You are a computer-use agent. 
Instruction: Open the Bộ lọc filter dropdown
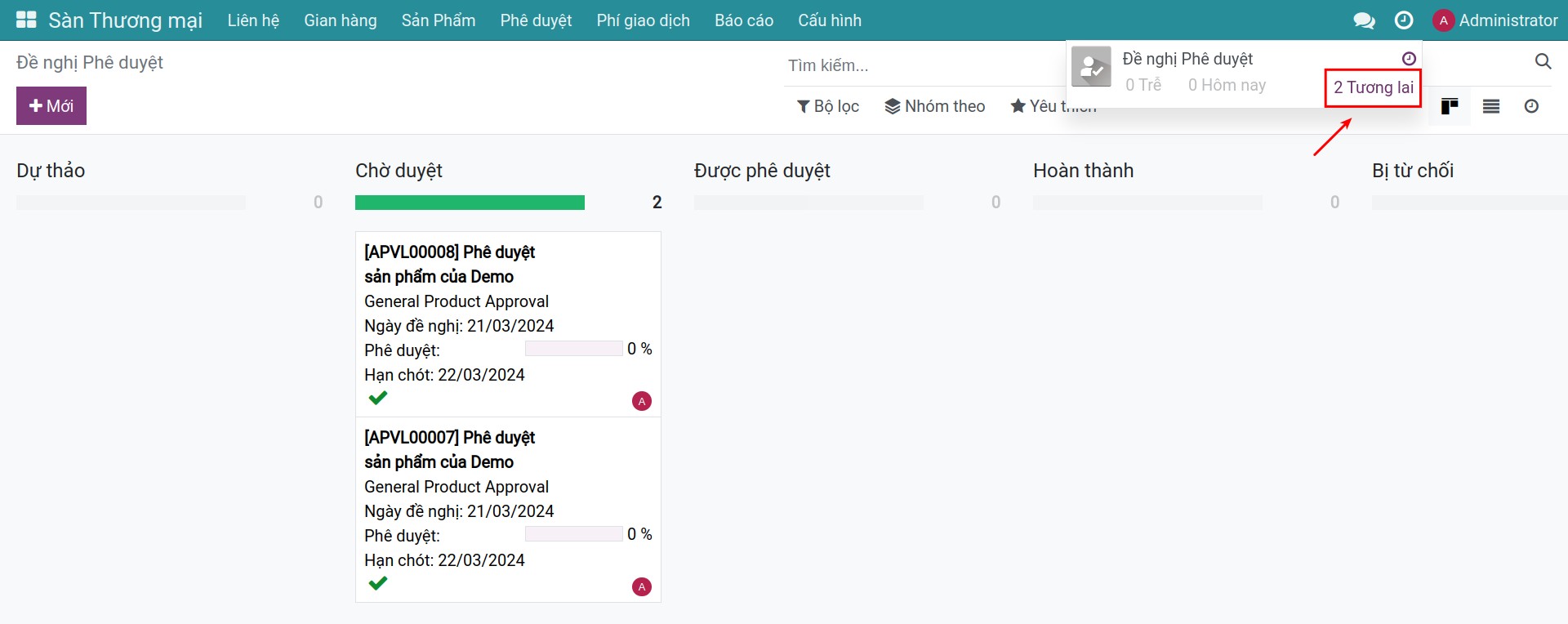pyautogui.click(x=828, y=106)
